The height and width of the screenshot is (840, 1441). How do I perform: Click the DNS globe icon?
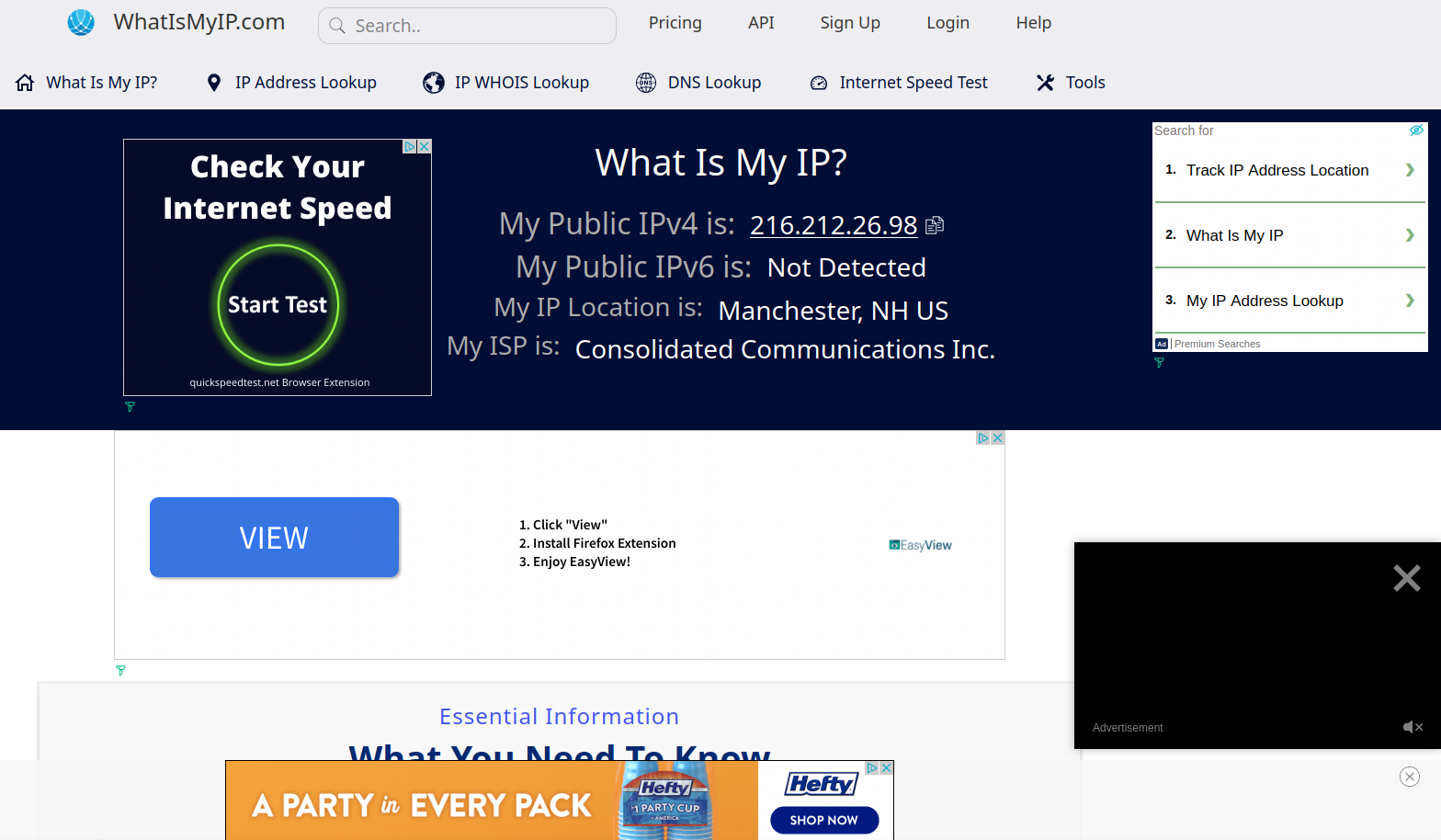[646, 83]
